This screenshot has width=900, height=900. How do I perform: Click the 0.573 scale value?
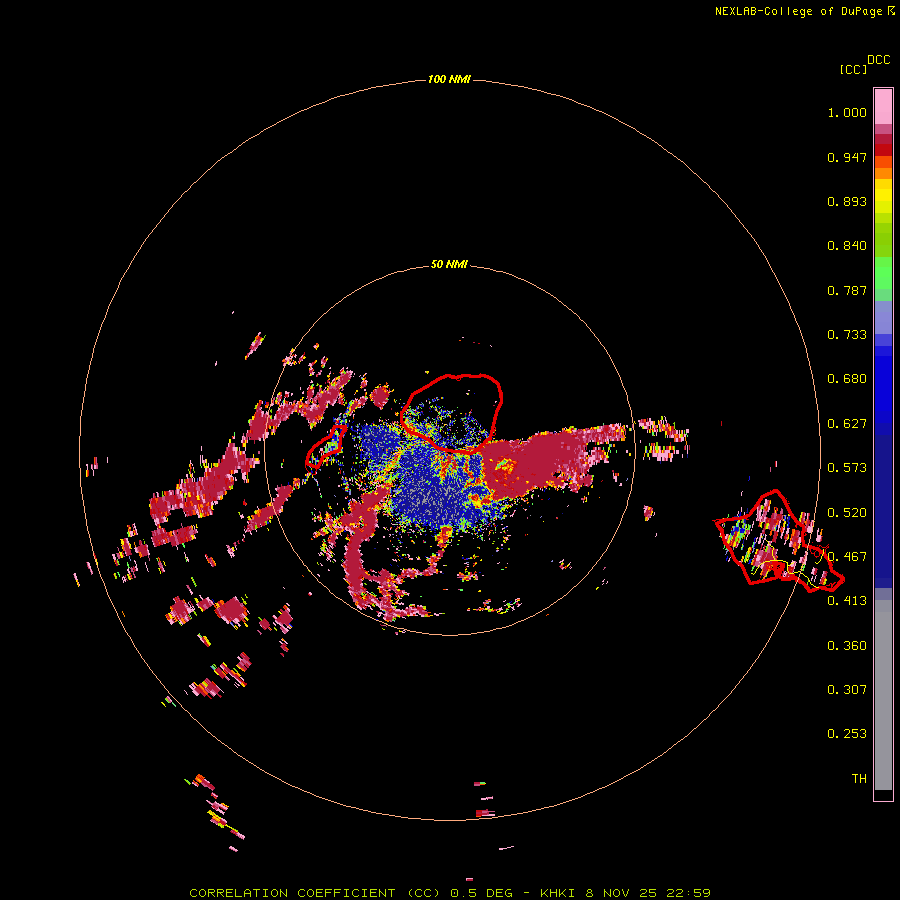click(x=847, y=468)
